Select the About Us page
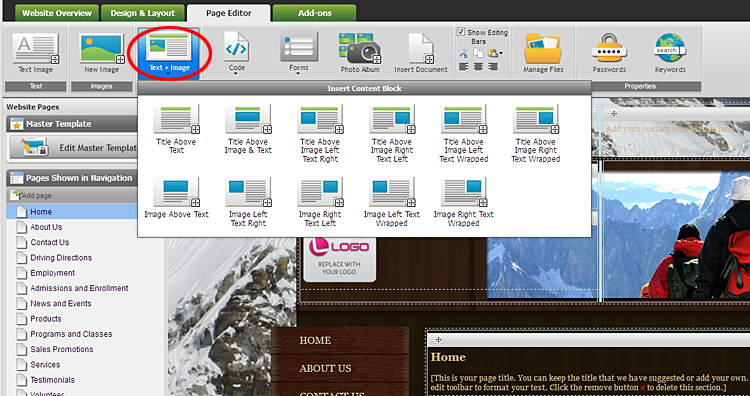The width and height of the screenshot is (750, 396). (x=46, y=227)
